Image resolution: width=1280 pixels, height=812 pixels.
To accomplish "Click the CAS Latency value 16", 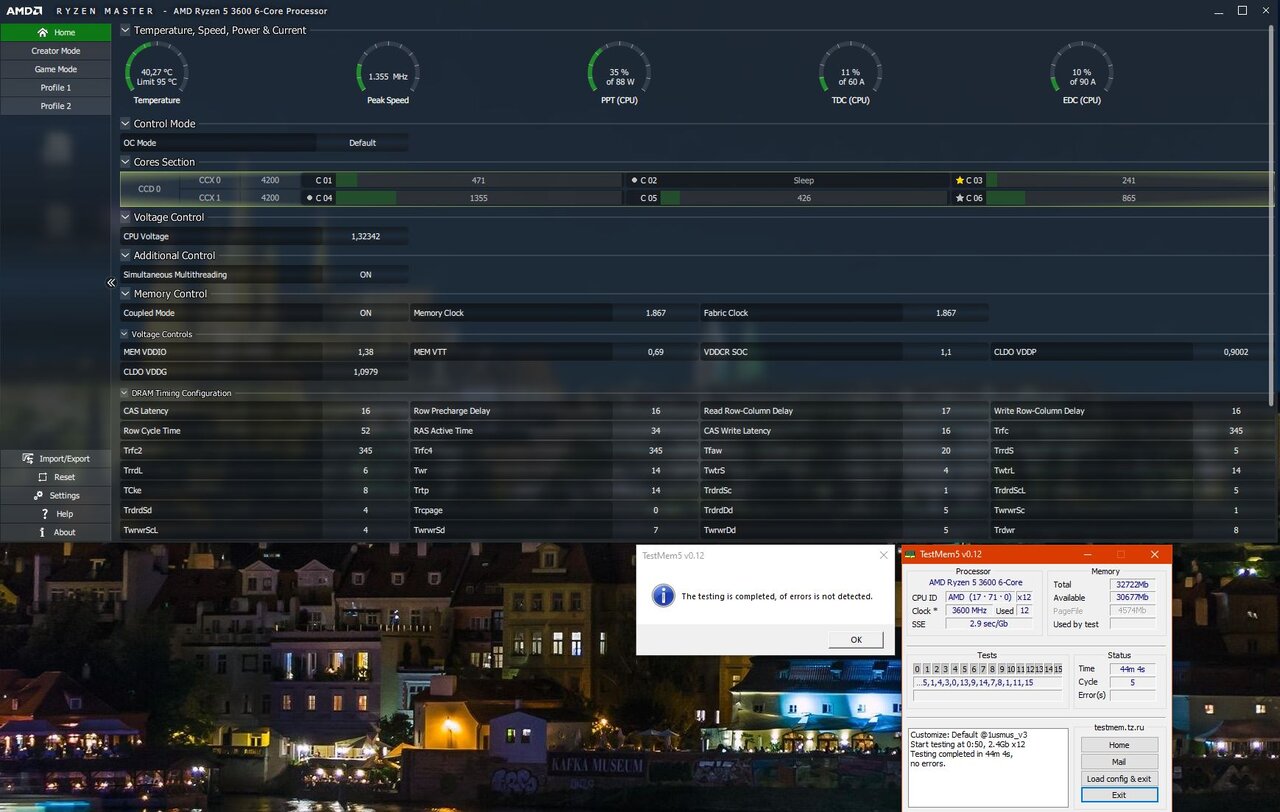I will tap(365, 411).
